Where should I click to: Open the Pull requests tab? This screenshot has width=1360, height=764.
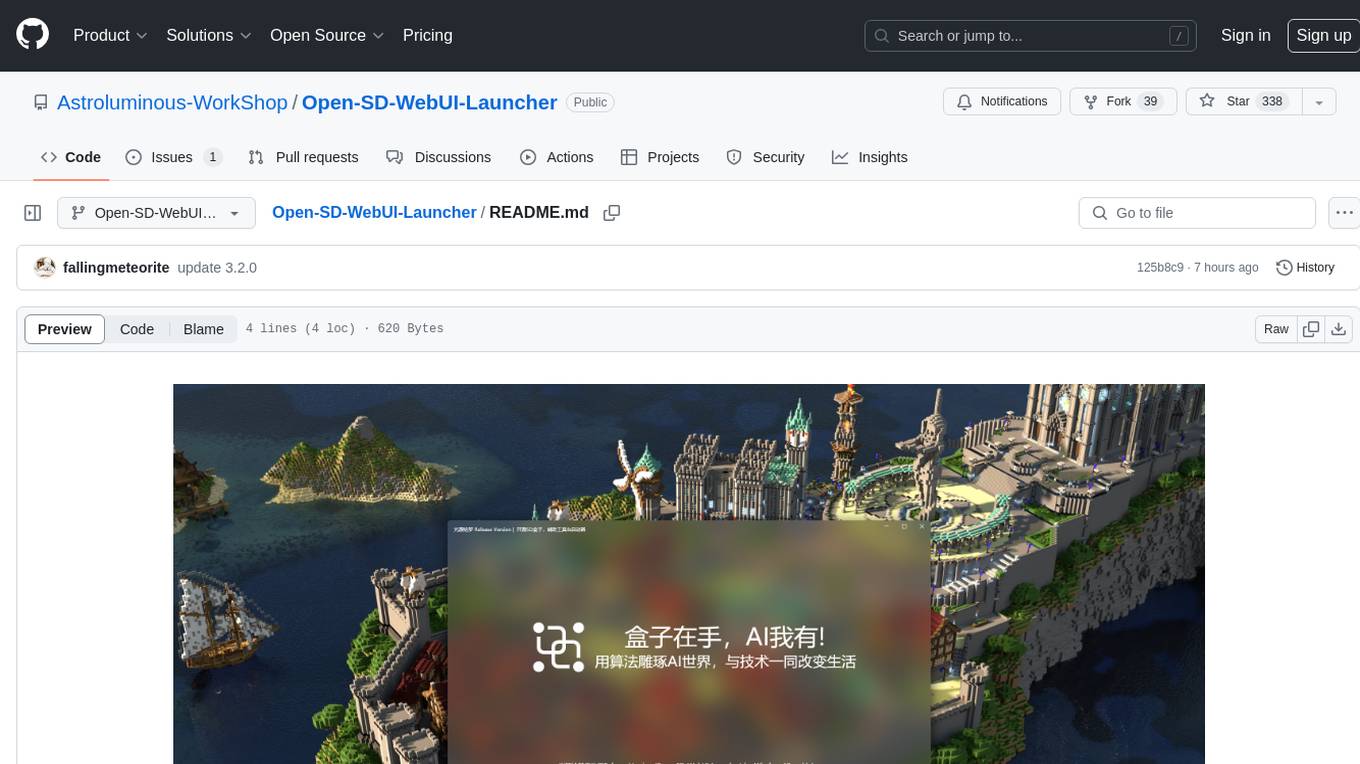tap(303, 157)
